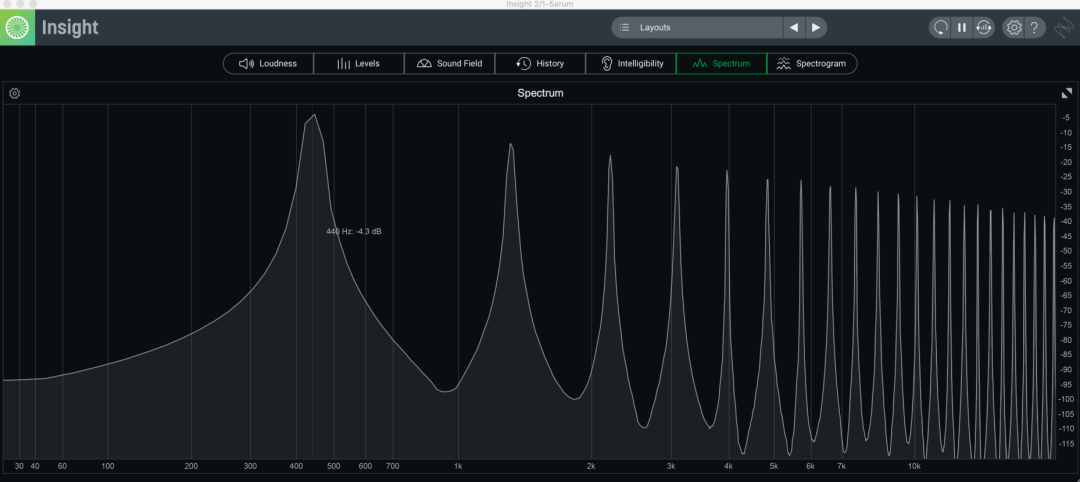Go to next layout arrow
Viewport: 1080px width, 482px height.
(x=816, y=28)
